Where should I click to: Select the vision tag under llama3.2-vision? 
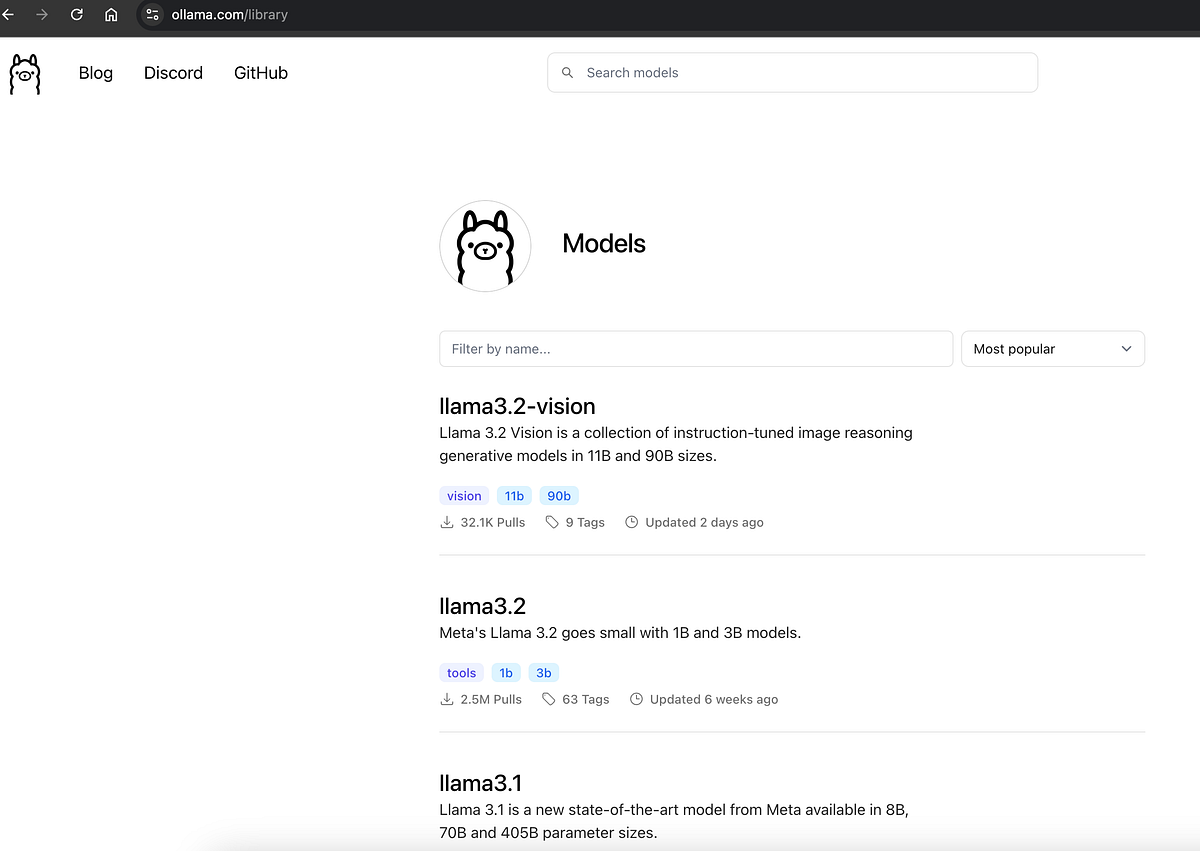point(463,495)
